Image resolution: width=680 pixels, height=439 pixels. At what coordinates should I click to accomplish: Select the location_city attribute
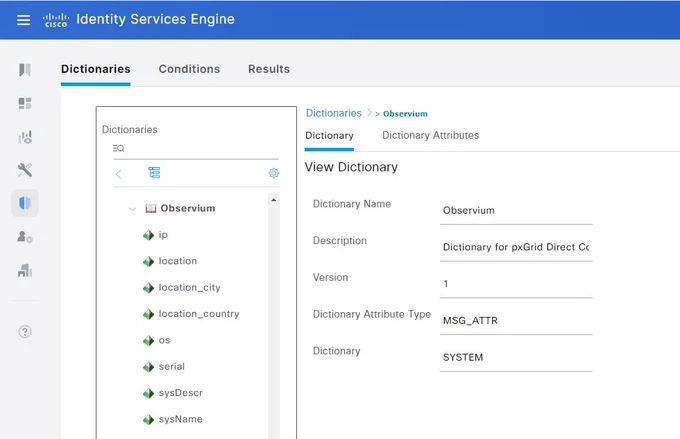[190, 288]
